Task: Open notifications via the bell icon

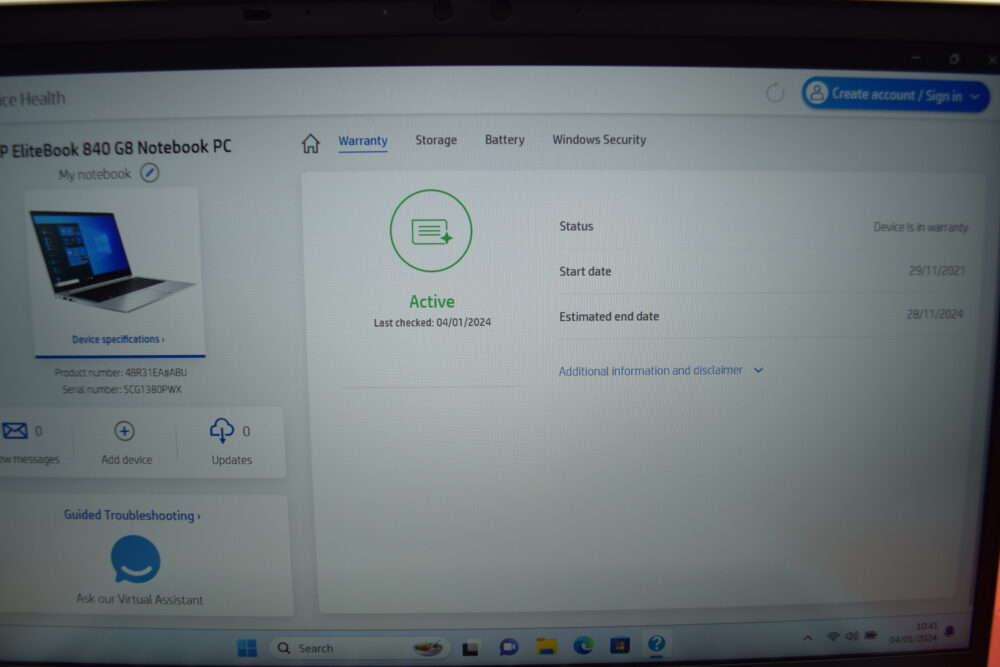Action: point(950,631)
